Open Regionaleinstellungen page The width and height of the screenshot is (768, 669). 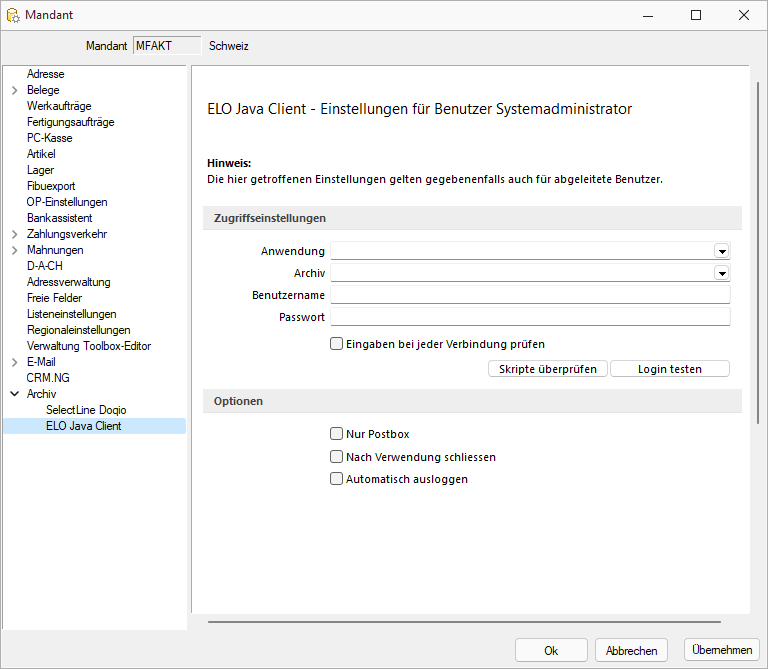[x=78, y=330]
